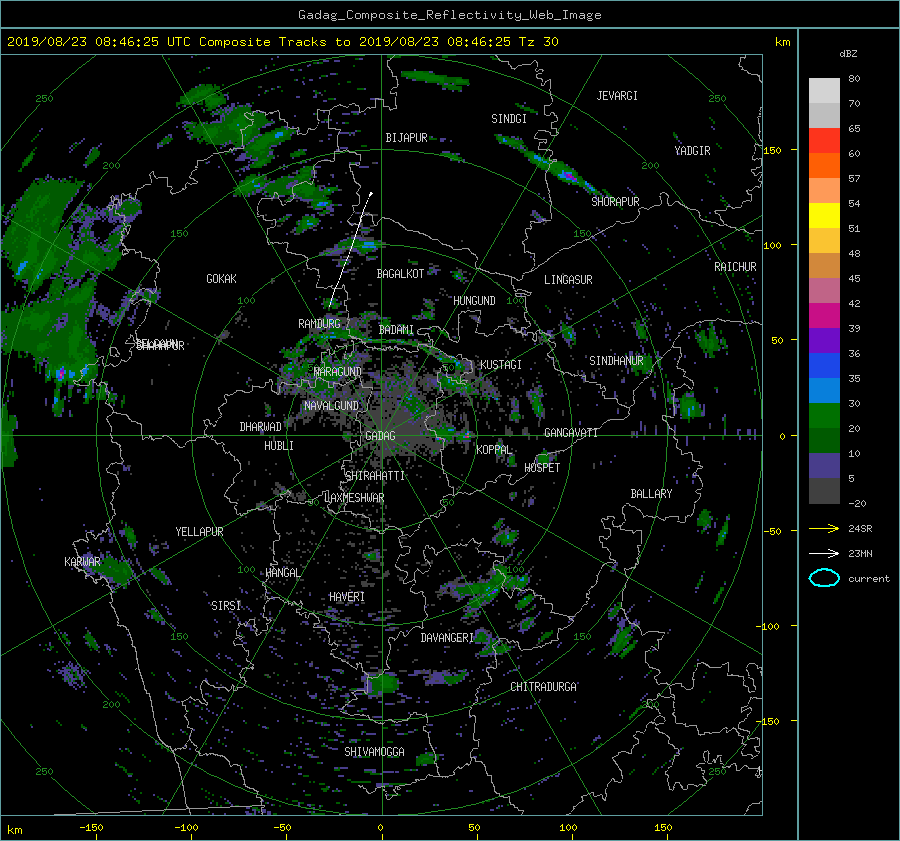
Task: Click the DHARWAD city label
Action: tap(261, 427)
